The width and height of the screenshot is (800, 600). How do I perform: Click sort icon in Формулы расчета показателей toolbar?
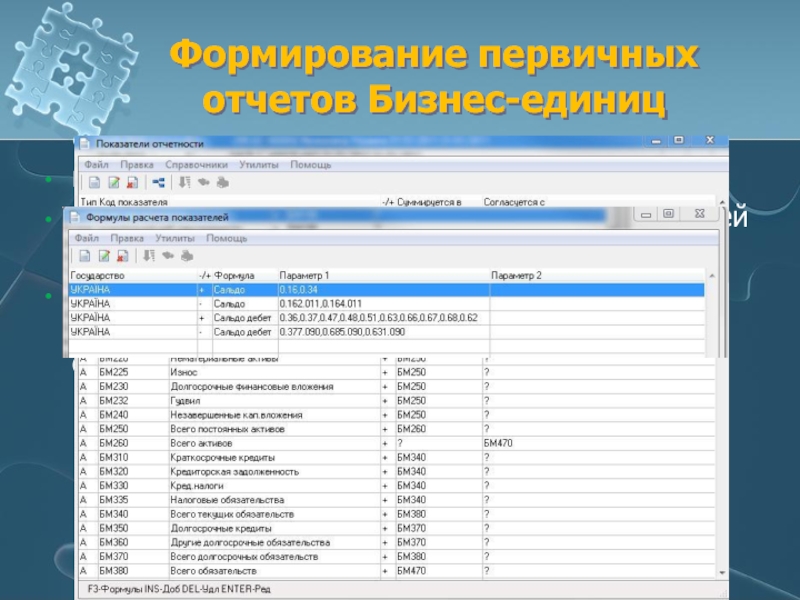point(148,256)
